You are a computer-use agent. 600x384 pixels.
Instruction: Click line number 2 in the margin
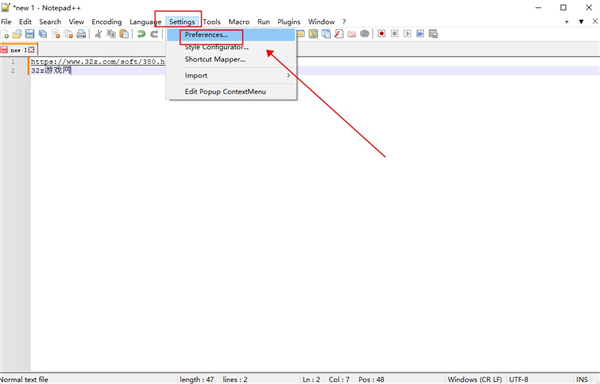pos(13,70)
